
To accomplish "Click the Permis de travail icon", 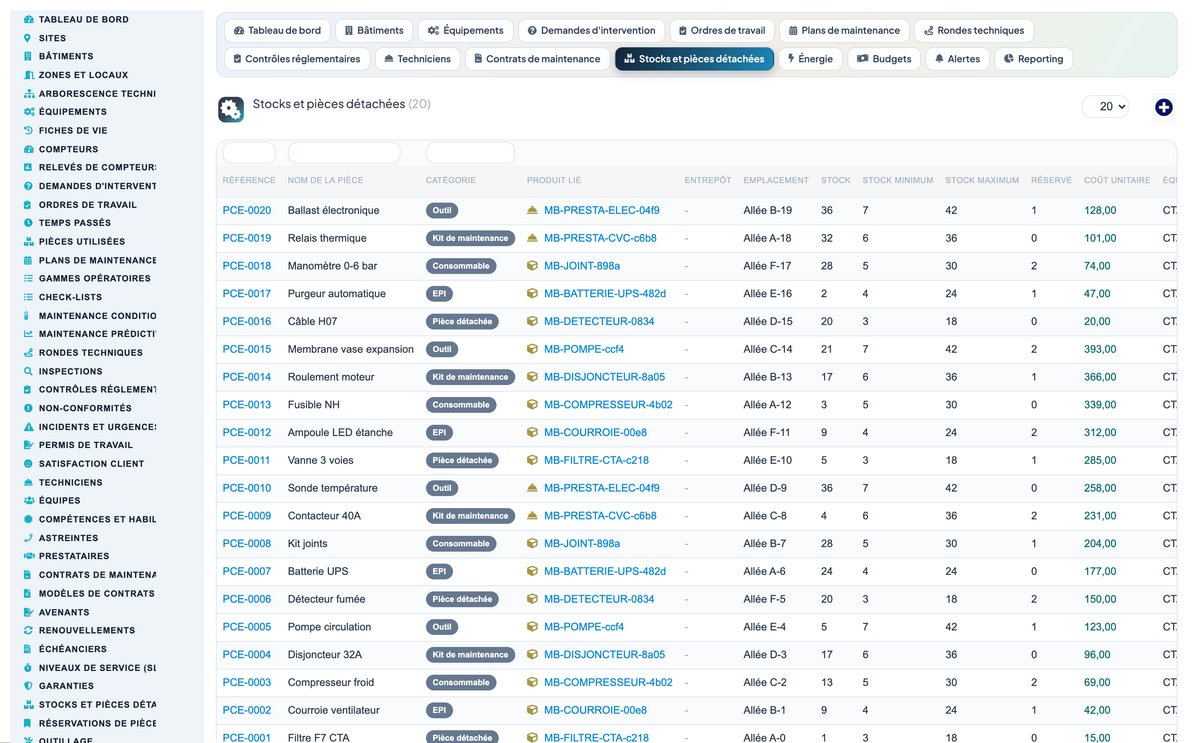I will point(28,445).
